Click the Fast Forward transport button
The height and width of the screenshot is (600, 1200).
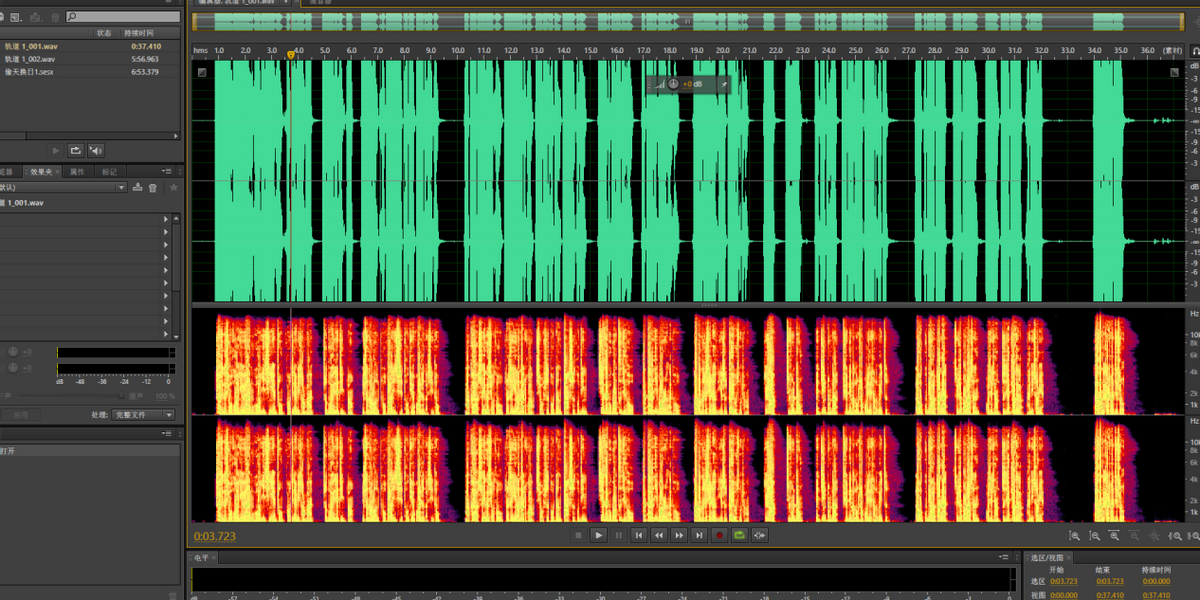[679, 535]
